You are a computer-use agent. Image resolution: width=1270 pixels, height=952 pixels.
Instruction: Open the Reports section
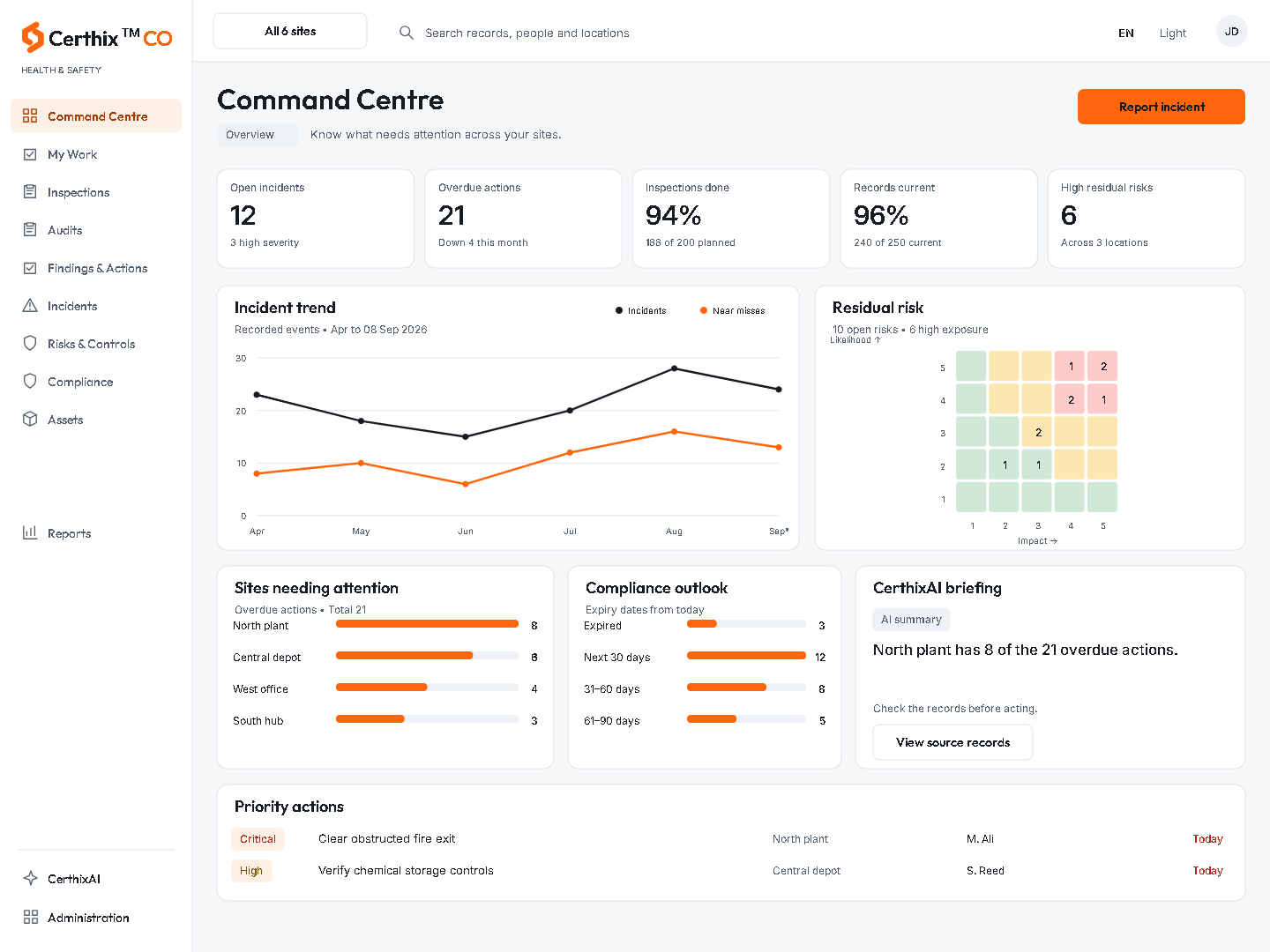pyautogui.click(x=96, y=532)
